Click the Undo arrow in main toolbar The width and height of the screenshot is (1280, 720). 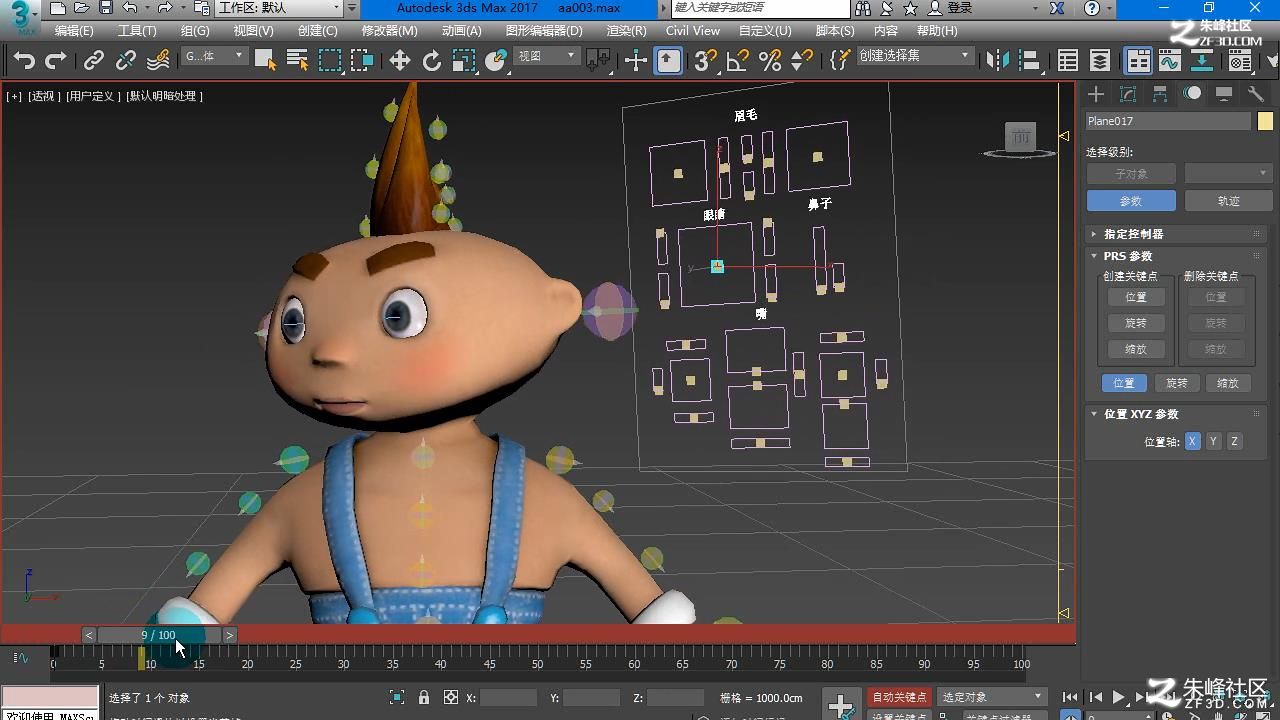click(x=24, y=61)
